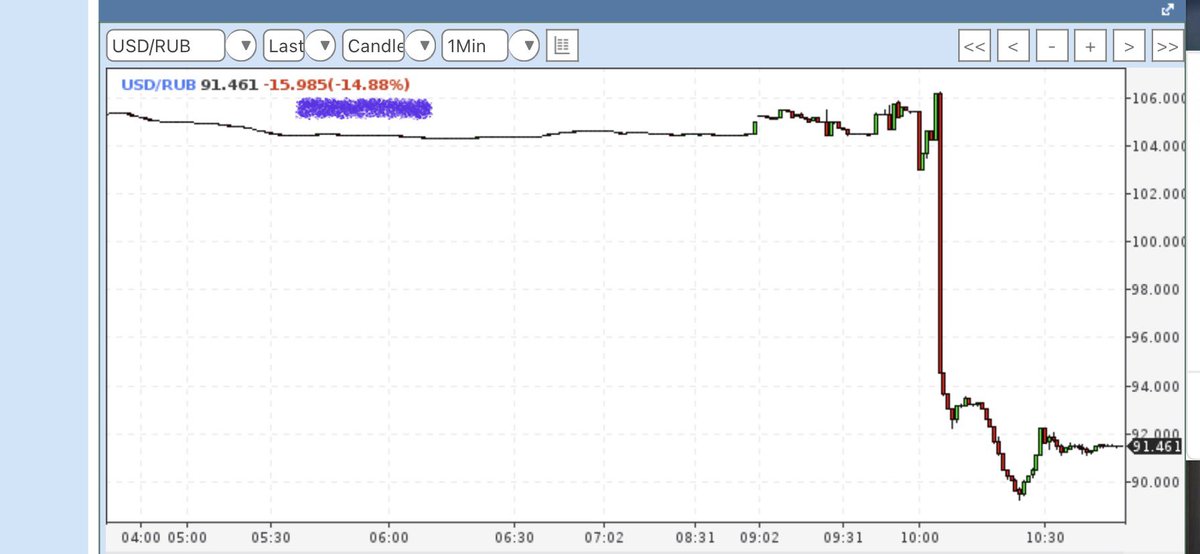Zoom in with the plus button

1089,47
